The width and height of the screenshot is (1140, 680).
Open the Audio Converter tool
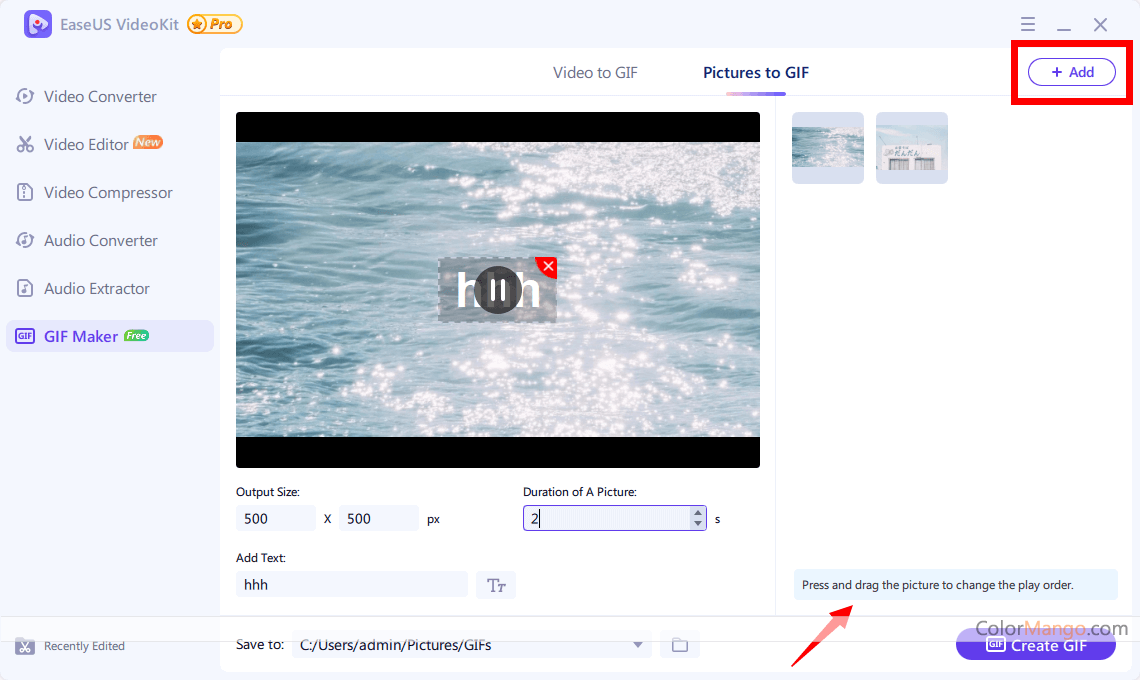[100, 241]
